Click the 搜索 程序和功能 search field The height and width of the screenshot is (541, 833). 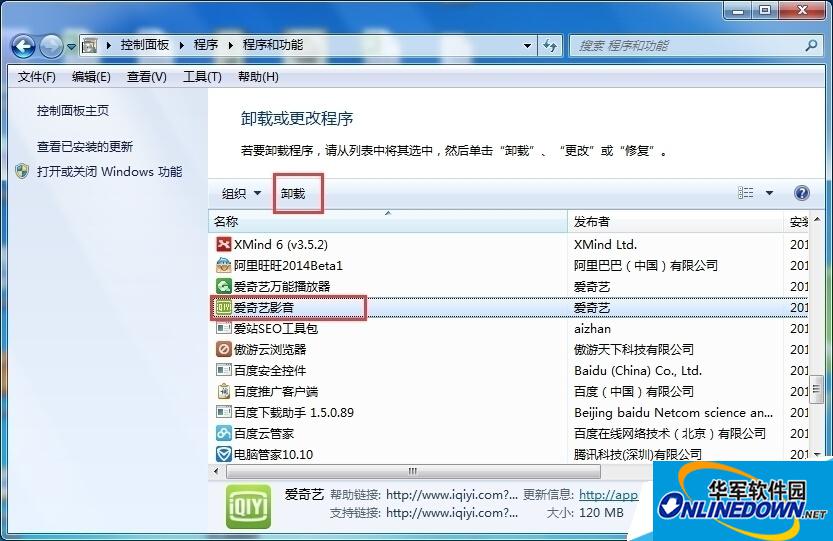tap(688, 45)
